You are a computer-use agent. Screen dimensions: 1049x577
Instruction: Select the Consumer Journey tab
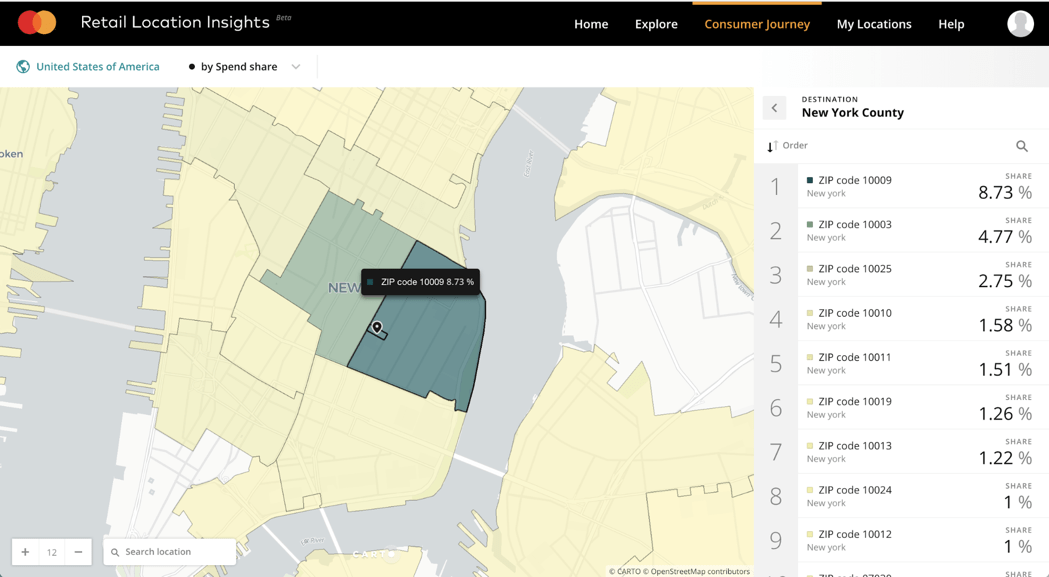[x=757, y=24]
